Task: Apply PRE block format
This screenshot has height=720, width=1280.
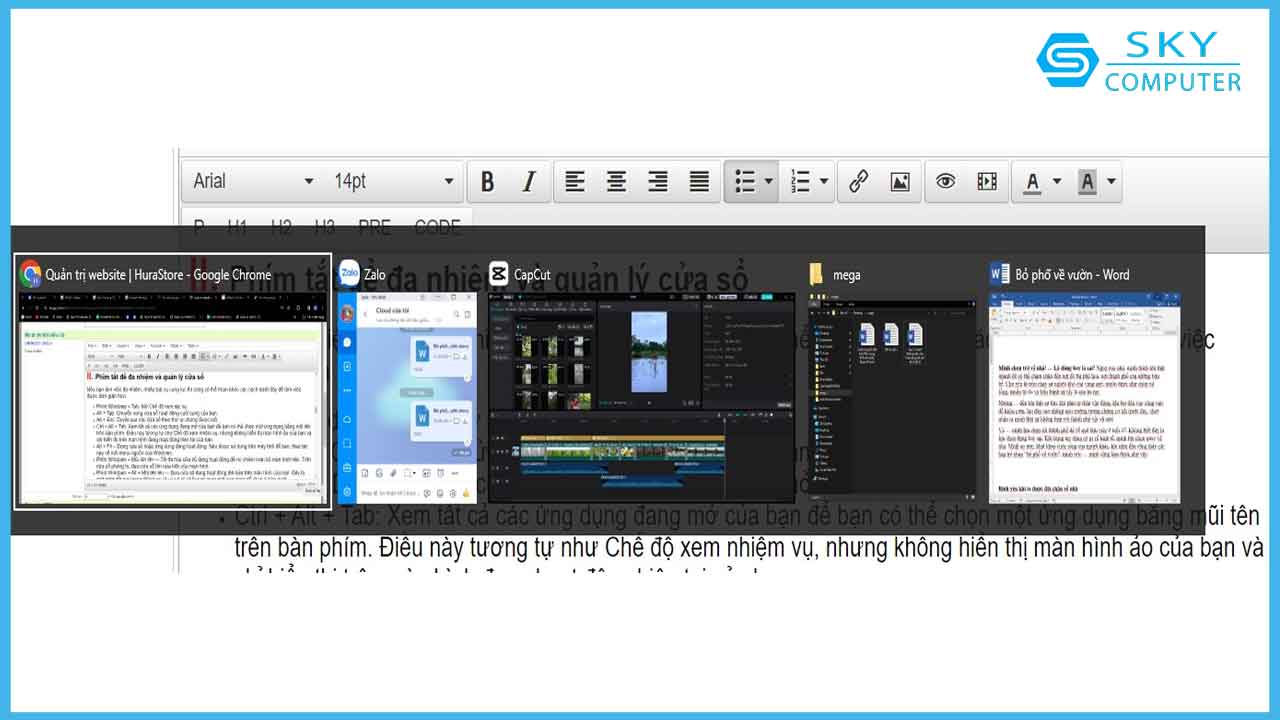Action: 375,227
